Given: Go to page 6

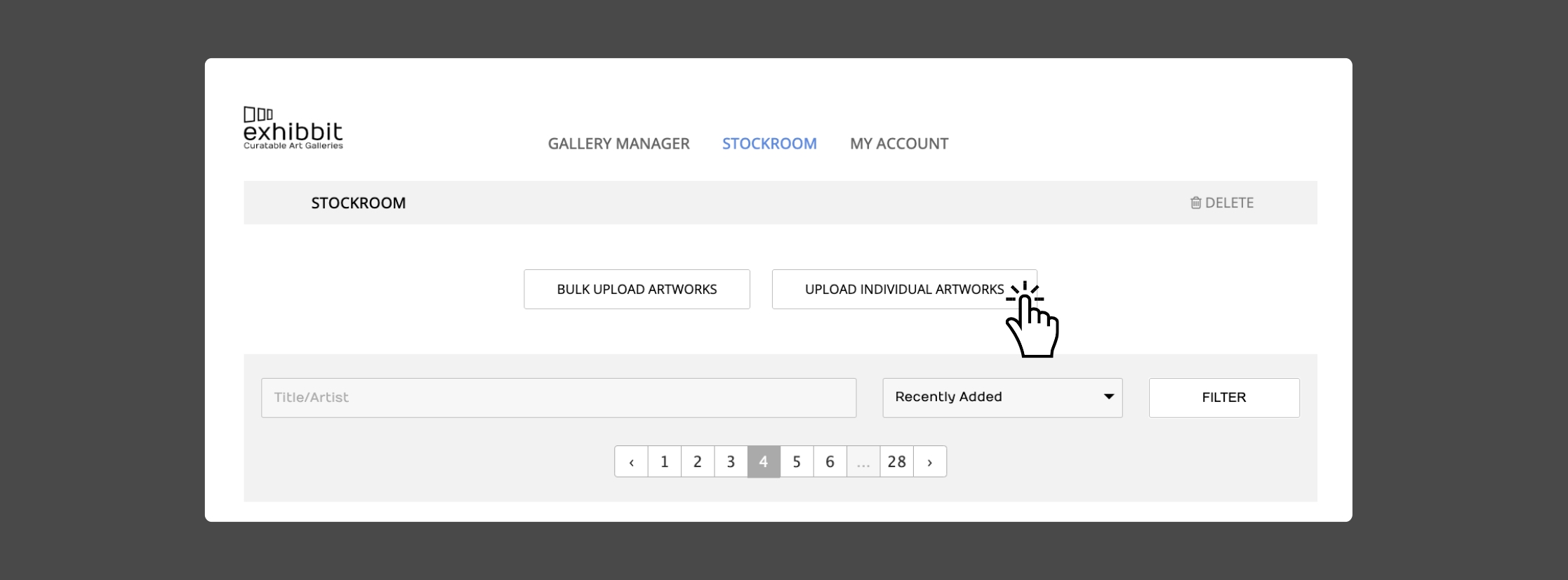Looking at the screenshot, I should click(830, 461).
